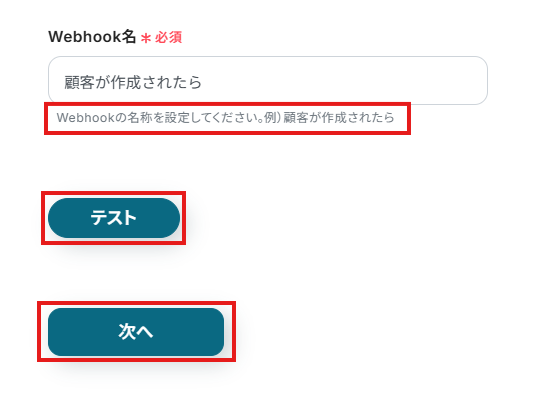Tap the テスト label on the test button
The height and width of the screenshot is (408, 548).
click(114, 218)
